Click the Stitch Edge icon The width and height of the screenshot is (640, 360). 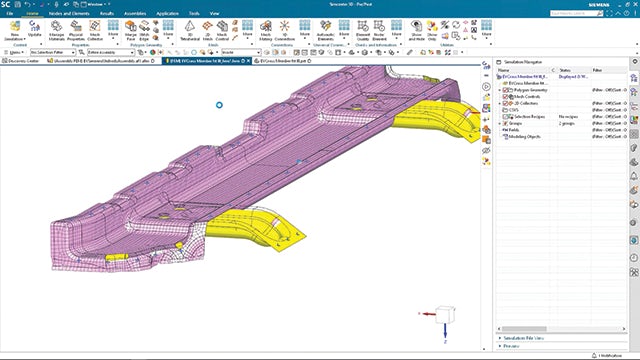tap(144, 30)
